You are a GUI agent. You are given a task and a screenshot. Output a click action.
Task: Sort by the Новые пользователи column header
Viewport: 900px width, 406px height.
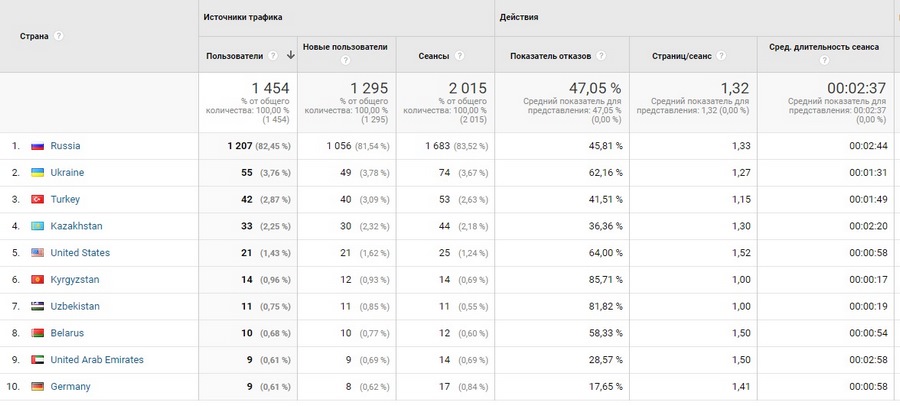[345, 47]
